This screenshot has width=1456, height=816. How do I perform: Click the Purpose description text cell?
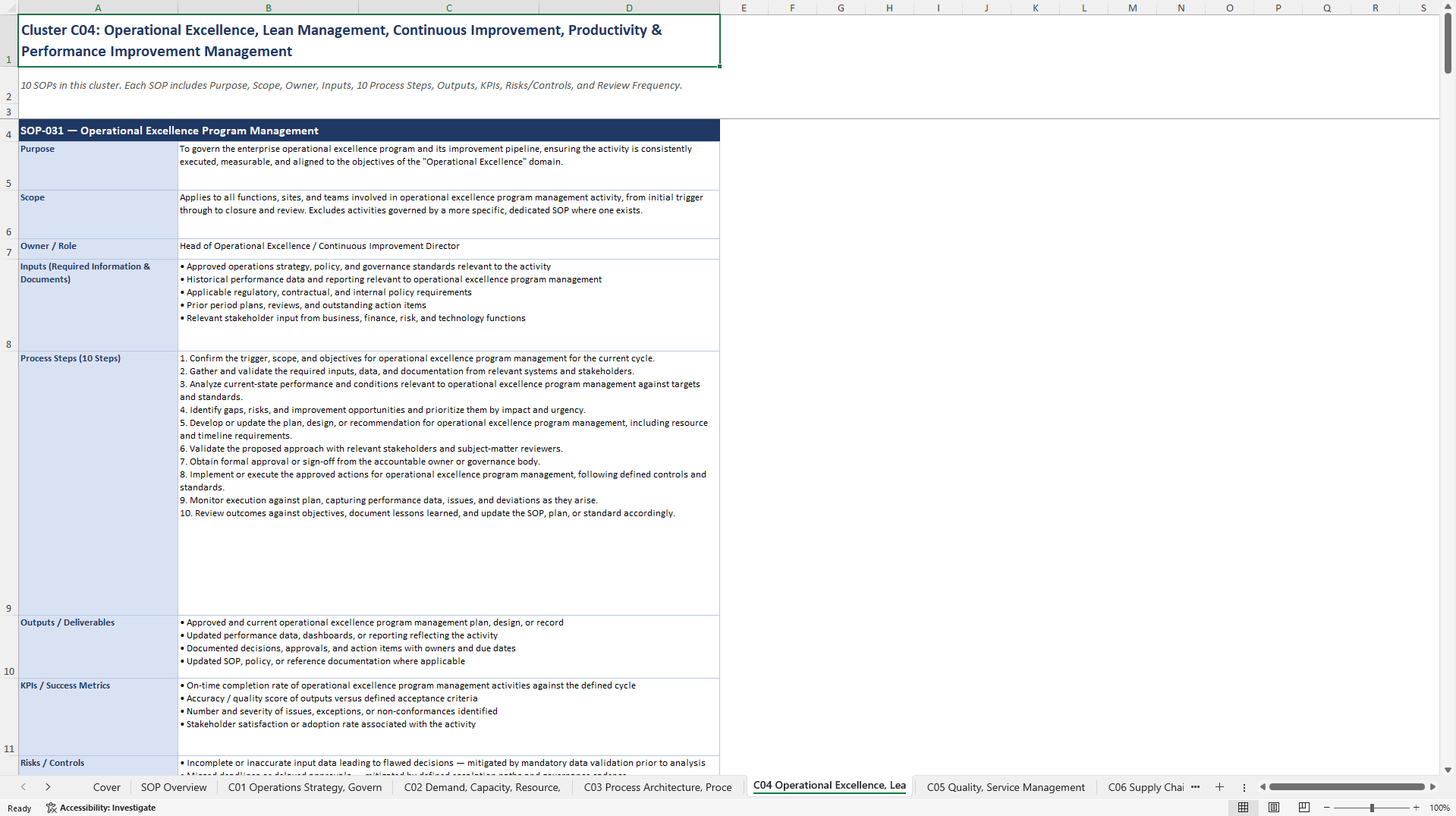[x=448, y=166]
